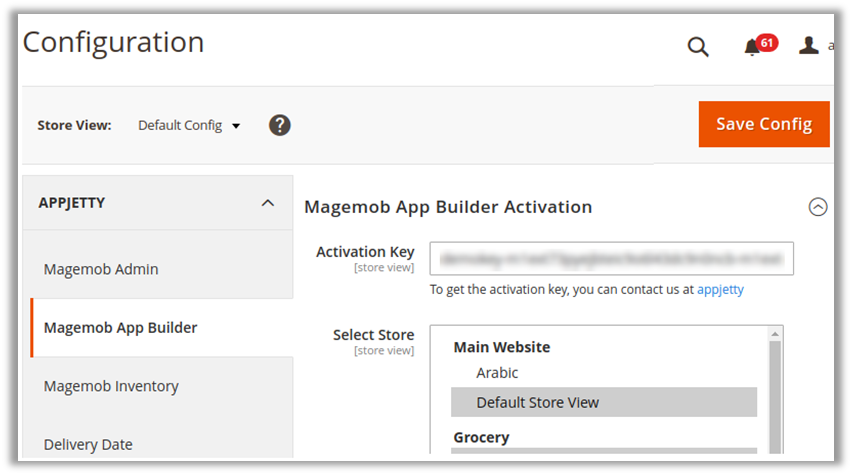Click the help question mark icon
The height and width of the screenshot is (475, 852).
280,125
